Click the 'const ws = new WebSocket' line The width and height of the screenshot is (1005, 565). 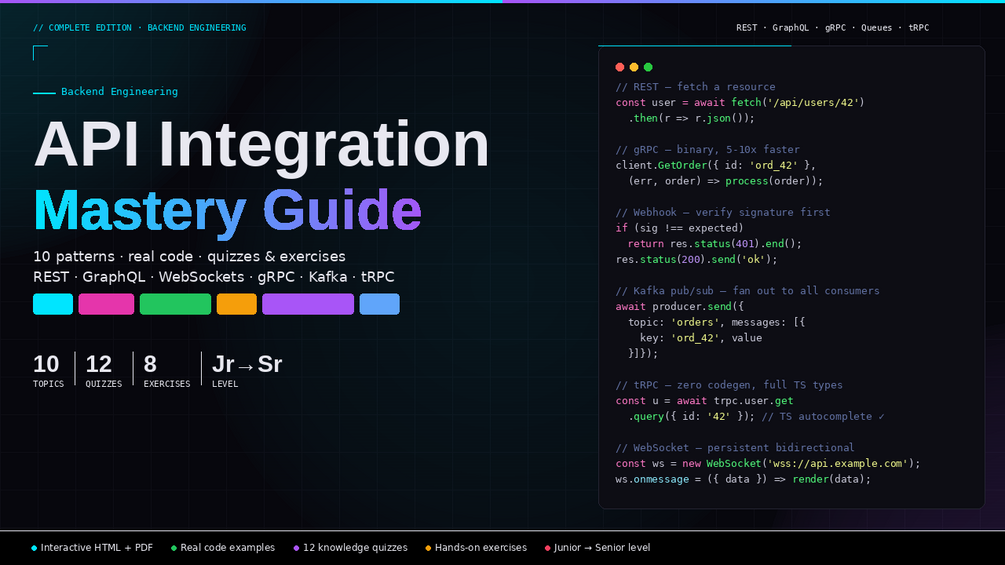point(768,463)
